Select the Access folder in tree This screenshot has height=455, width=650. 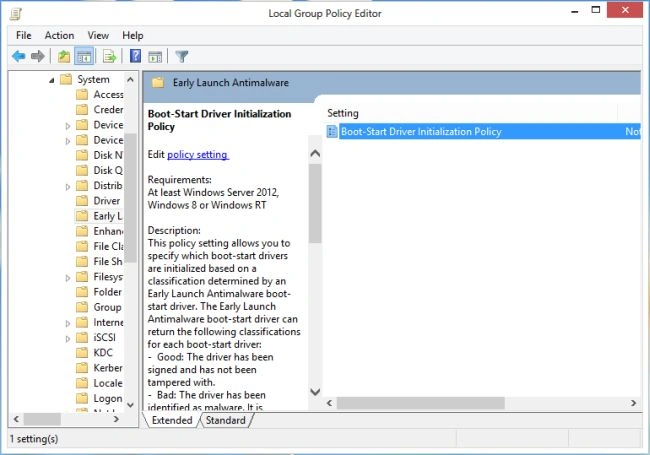click(108, 94)
